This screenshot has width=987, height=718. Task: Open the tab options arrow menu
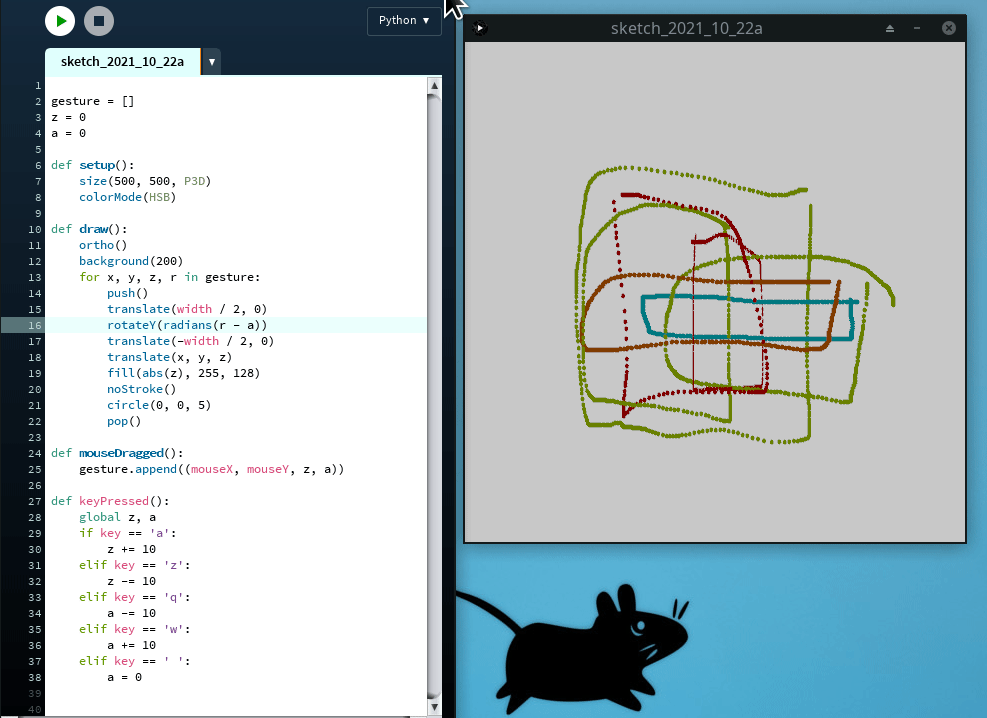tap(211, 62)
